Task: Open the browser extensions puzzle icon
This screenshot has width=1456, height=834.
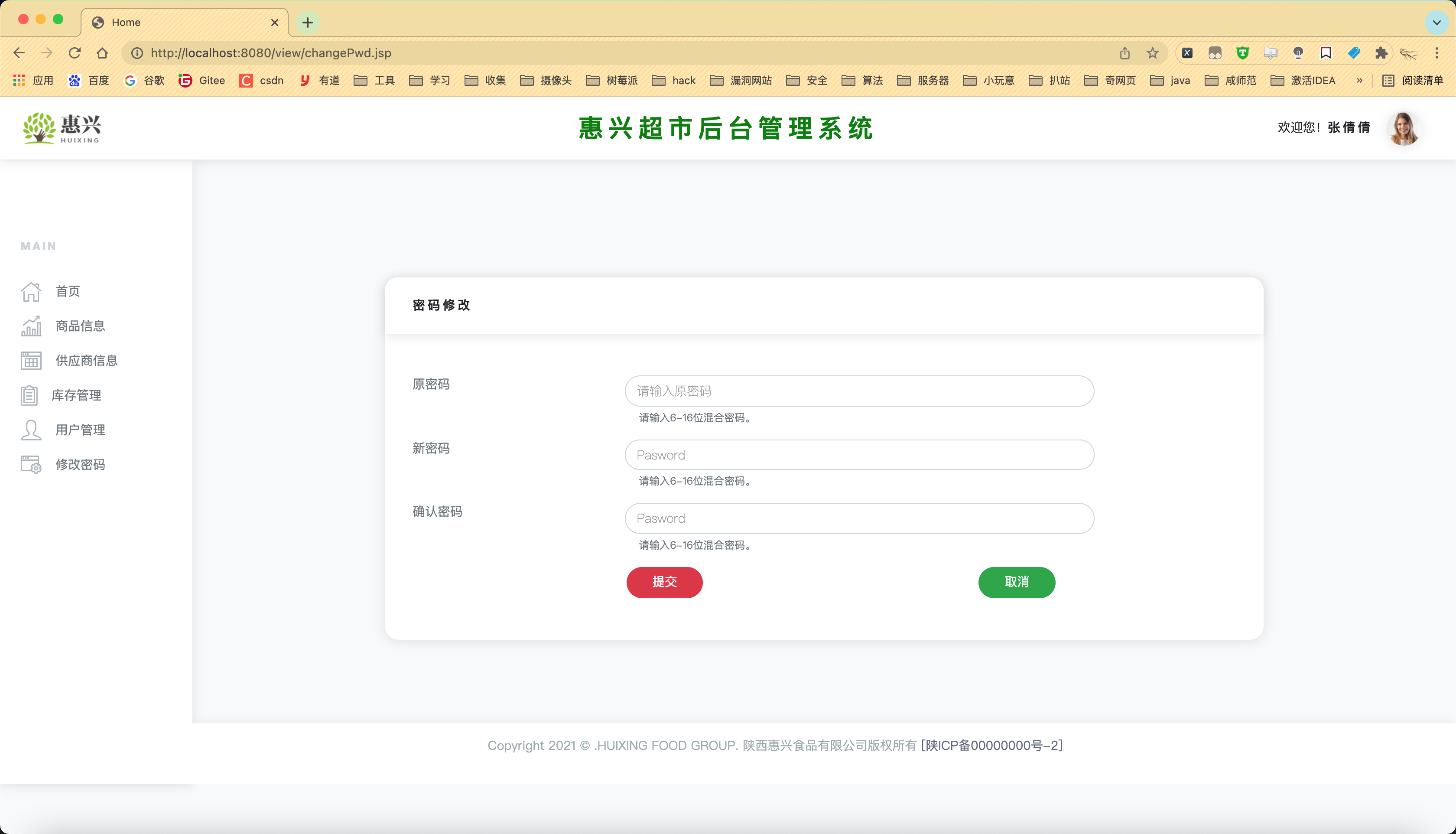Action: coord(1381,53)
